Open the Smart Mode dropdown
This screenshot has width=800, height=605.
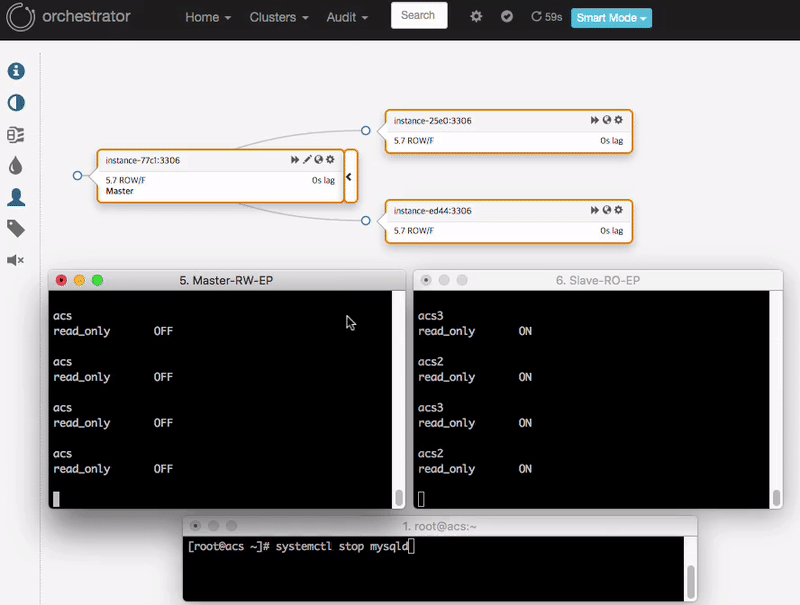[x=611, y=18]
